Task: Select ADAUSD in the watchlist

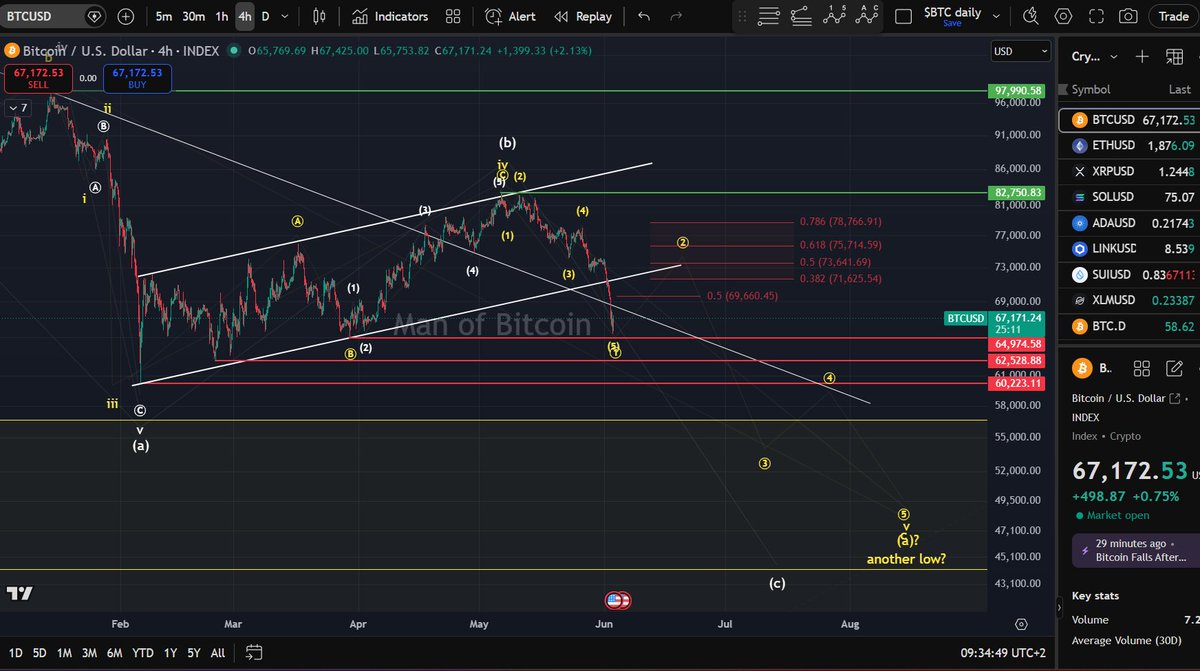Action: pos(1129,223)
